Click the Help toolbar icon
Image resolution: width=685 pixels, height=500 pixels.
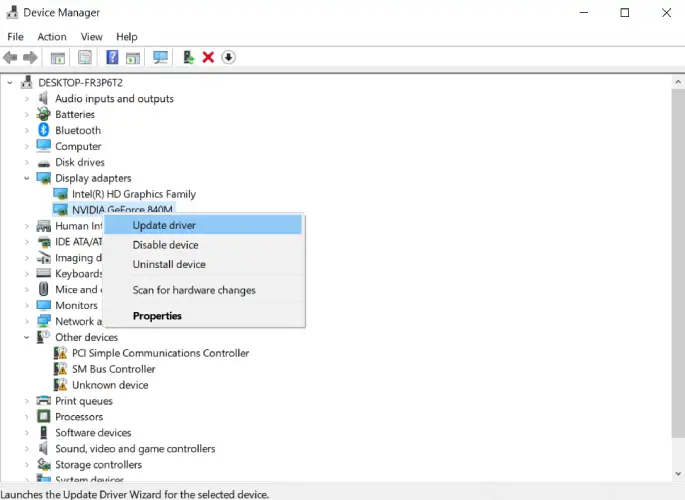coord(112,57)
